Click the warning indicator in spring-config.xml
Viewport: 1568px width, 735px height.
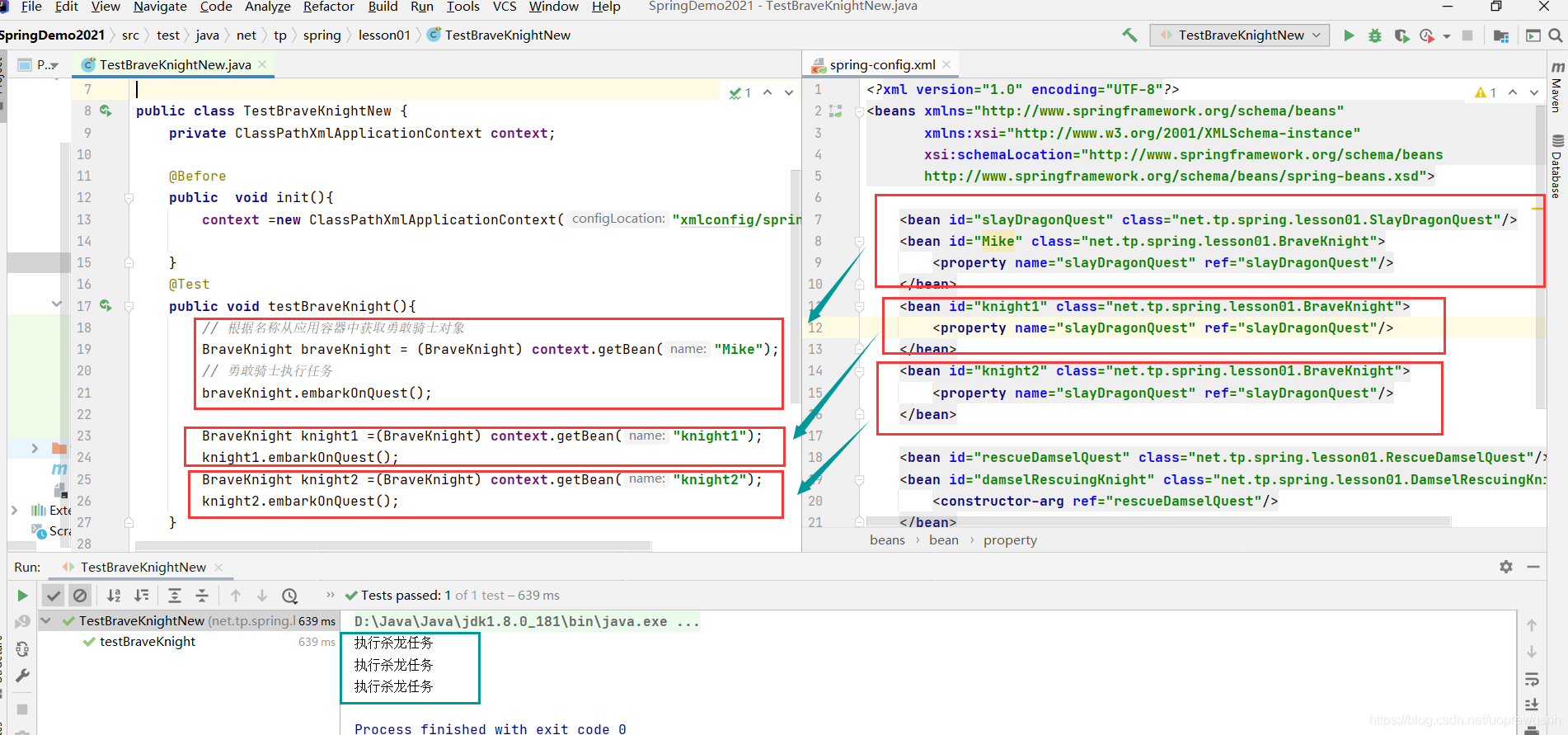pyautogui.click(x=1486, y=92)
